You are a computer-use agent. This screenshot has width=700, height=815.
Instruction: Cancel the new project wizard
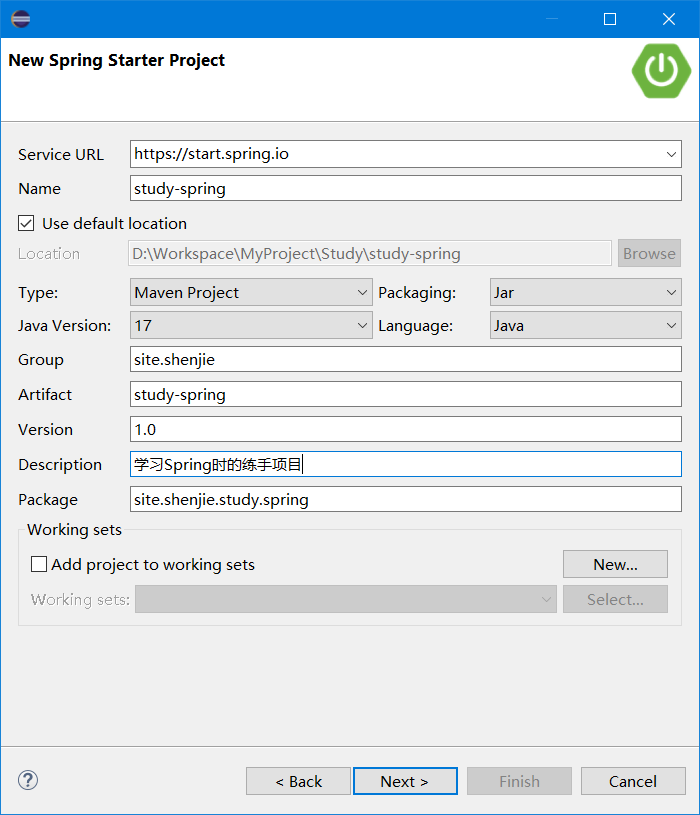click(633, 781)
